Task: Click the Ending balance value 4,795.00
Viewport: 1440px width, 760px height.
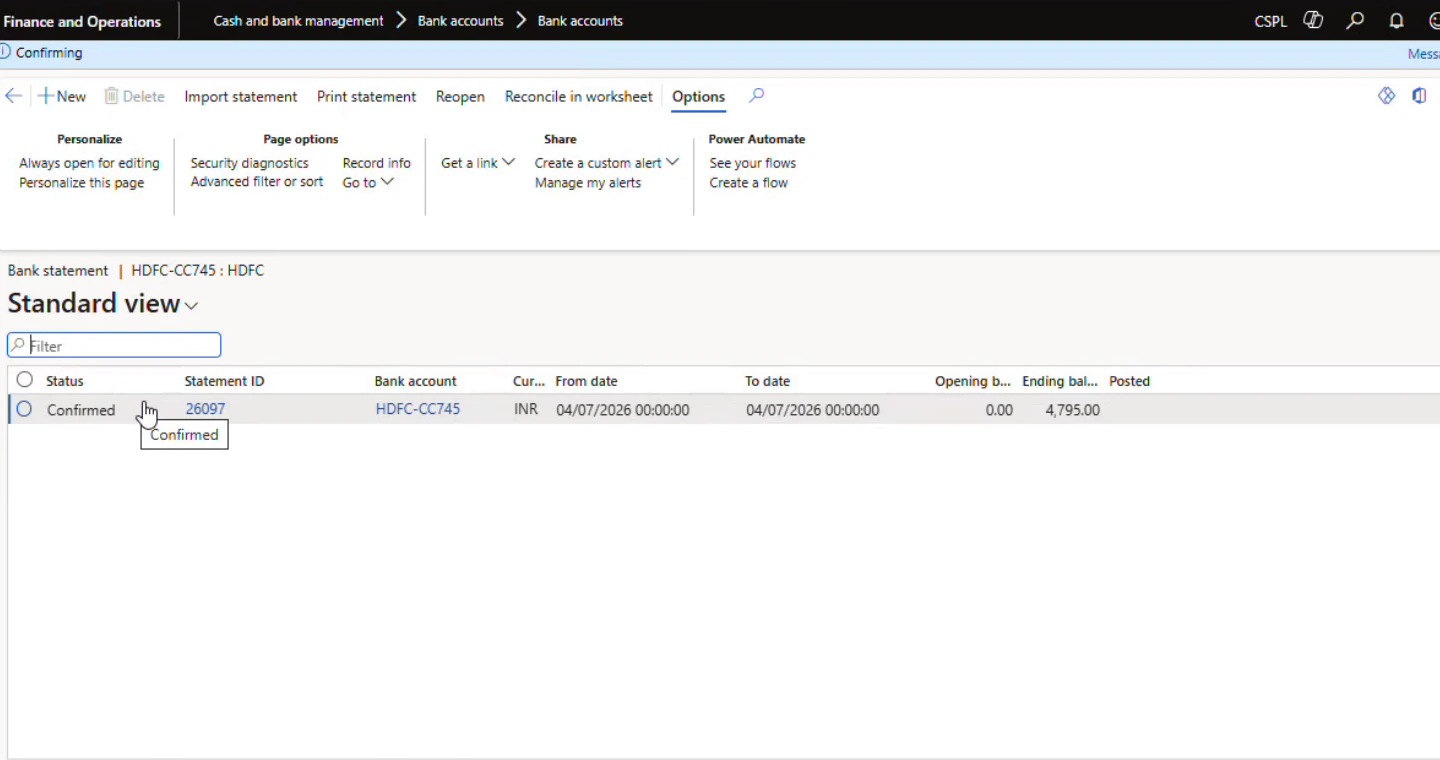Action: click(x=1072, y=409)
